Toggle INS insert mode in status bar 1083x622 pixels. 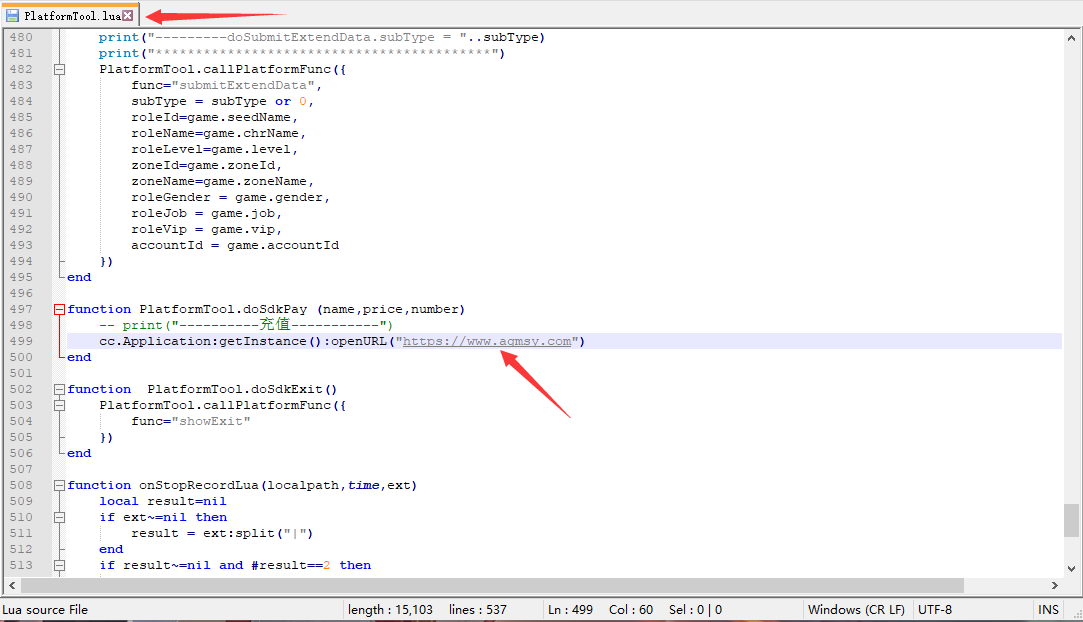point(1048,610)
